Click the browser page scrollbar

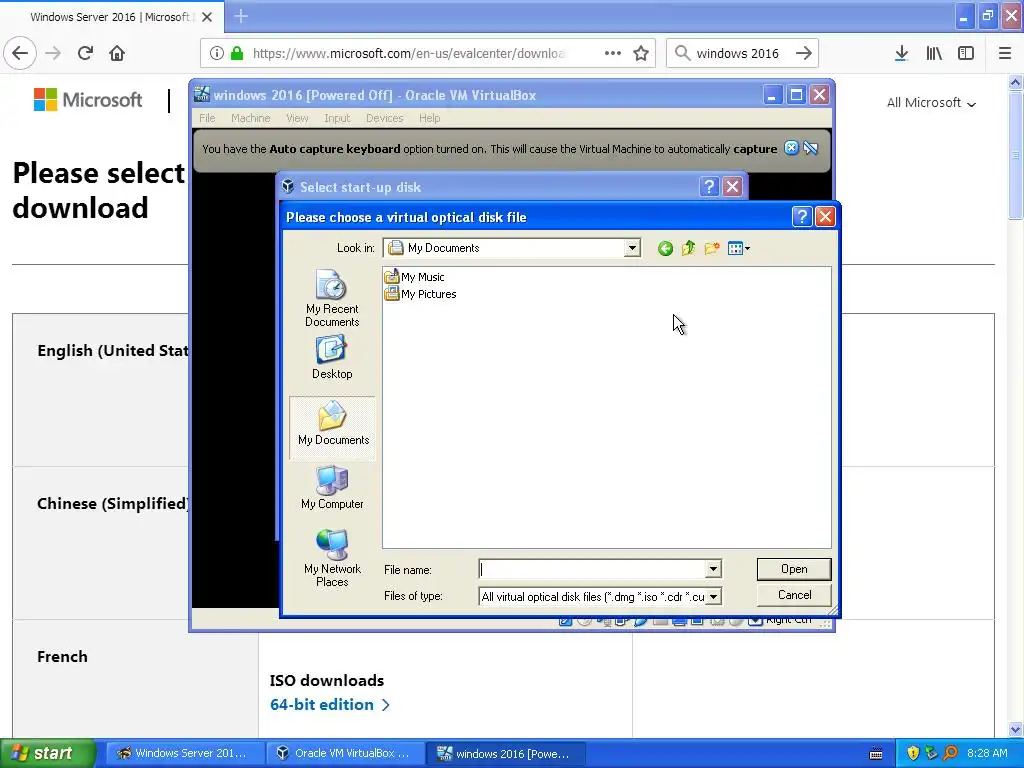point(1016,155)
